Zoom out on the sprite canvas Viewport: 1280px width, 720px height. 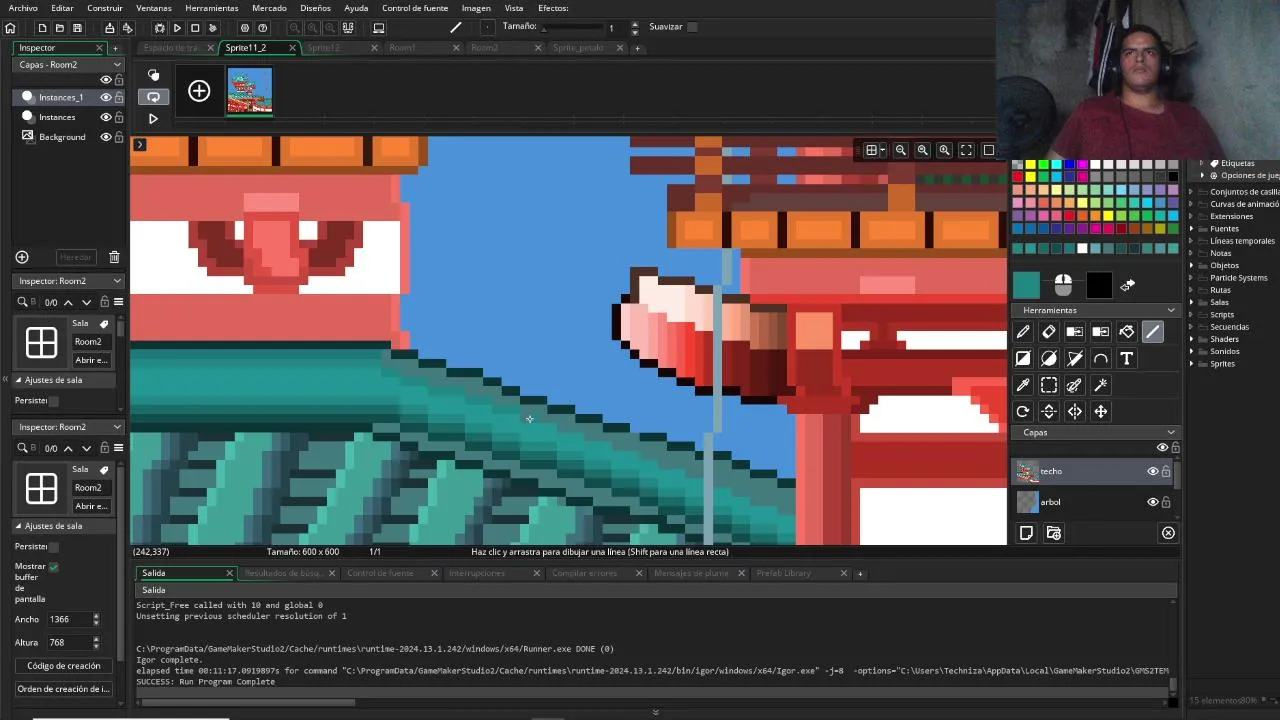pyautogui.click(x=901, y=150)
